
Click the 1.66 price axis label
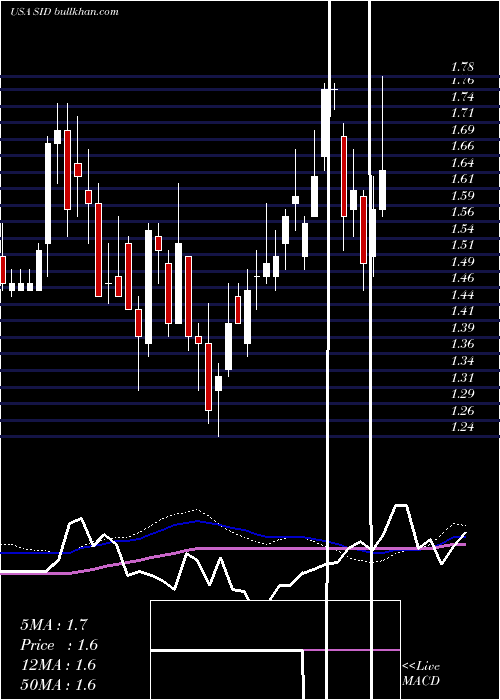coord(462,146)
